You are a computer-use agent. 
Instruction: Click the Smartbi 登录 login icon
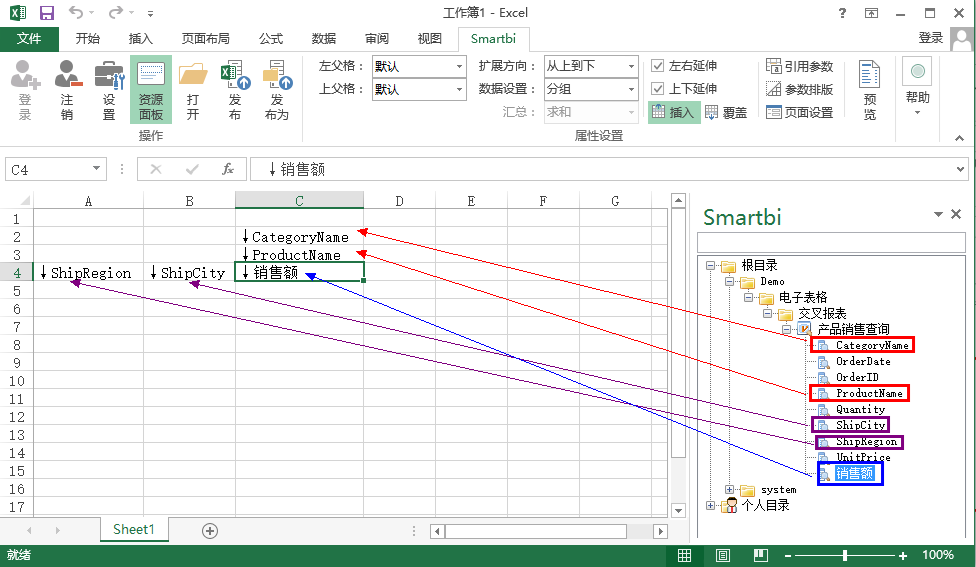point(25,90)
